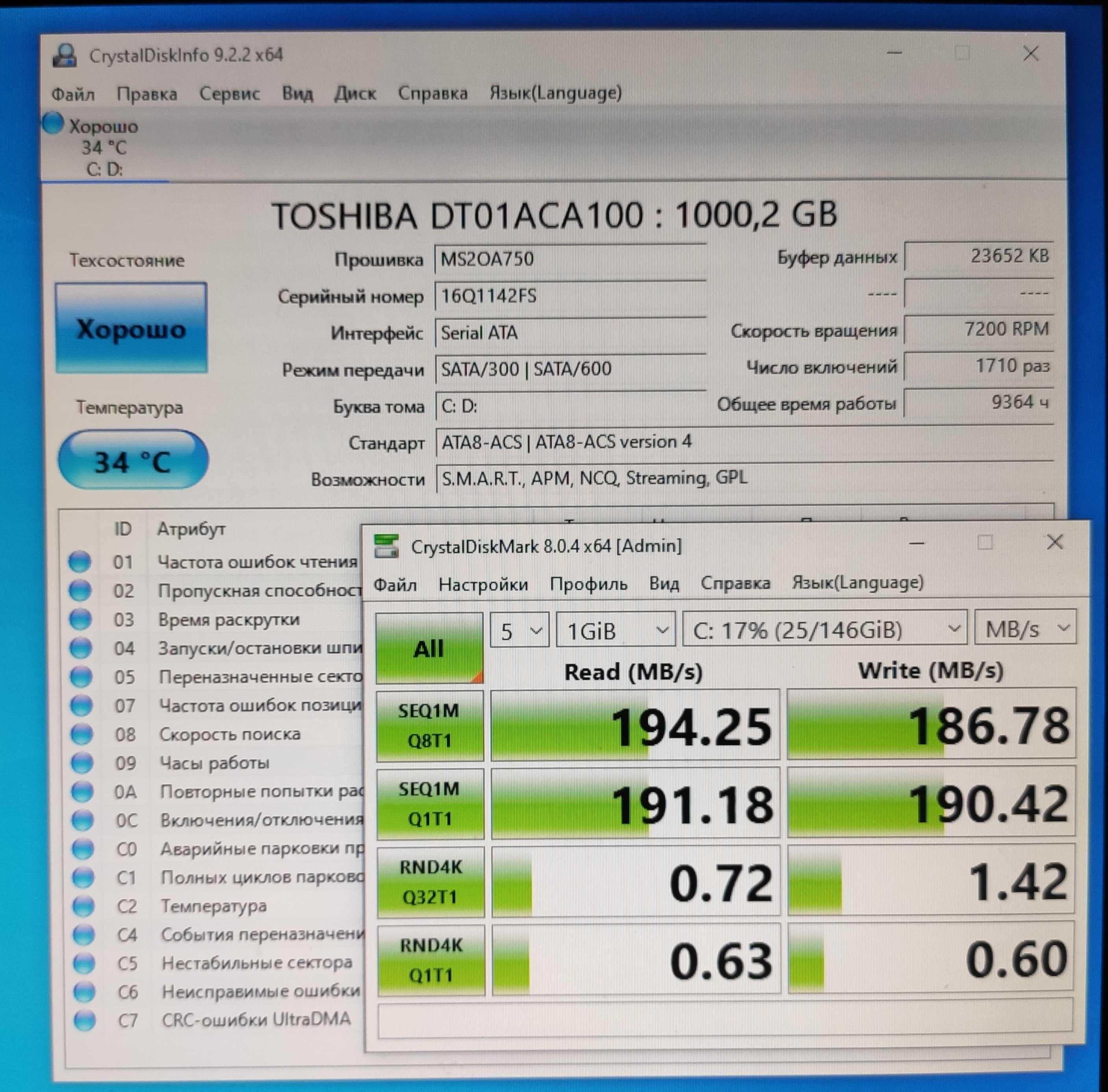Screen dimensions: 1108x1092
Task: Click the empty comment field in CrystalDiskMark
Action: coord(725,1018)
